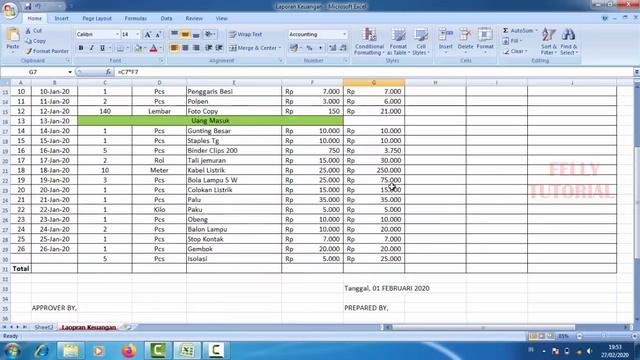This screenshot has height=360, width=640.
Task: Click the Wrap Text button
Action: [245, 34]
